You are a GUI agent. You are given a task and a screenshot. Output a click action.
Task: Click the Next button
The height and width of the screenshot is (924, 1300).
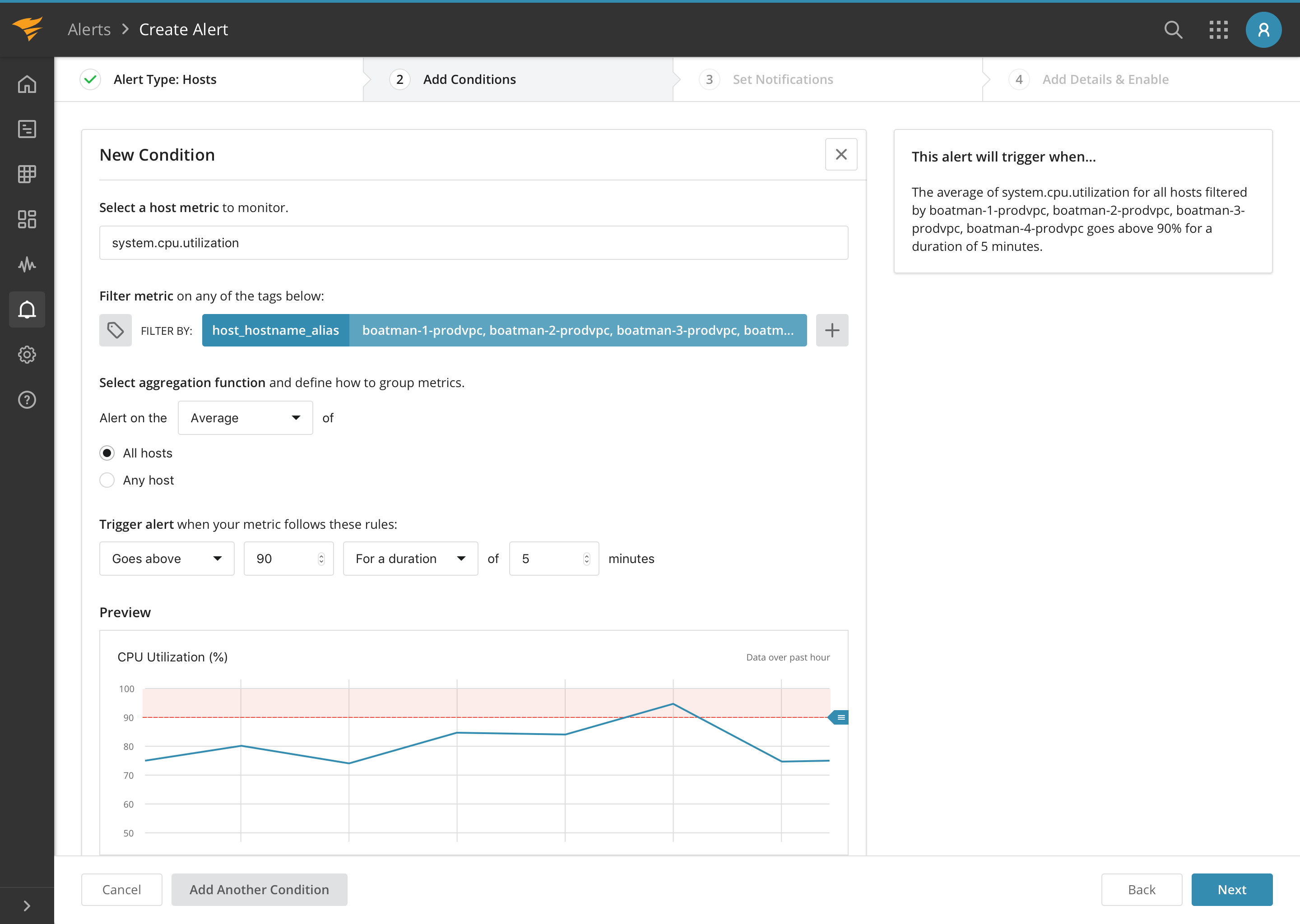click(1231, 889)
